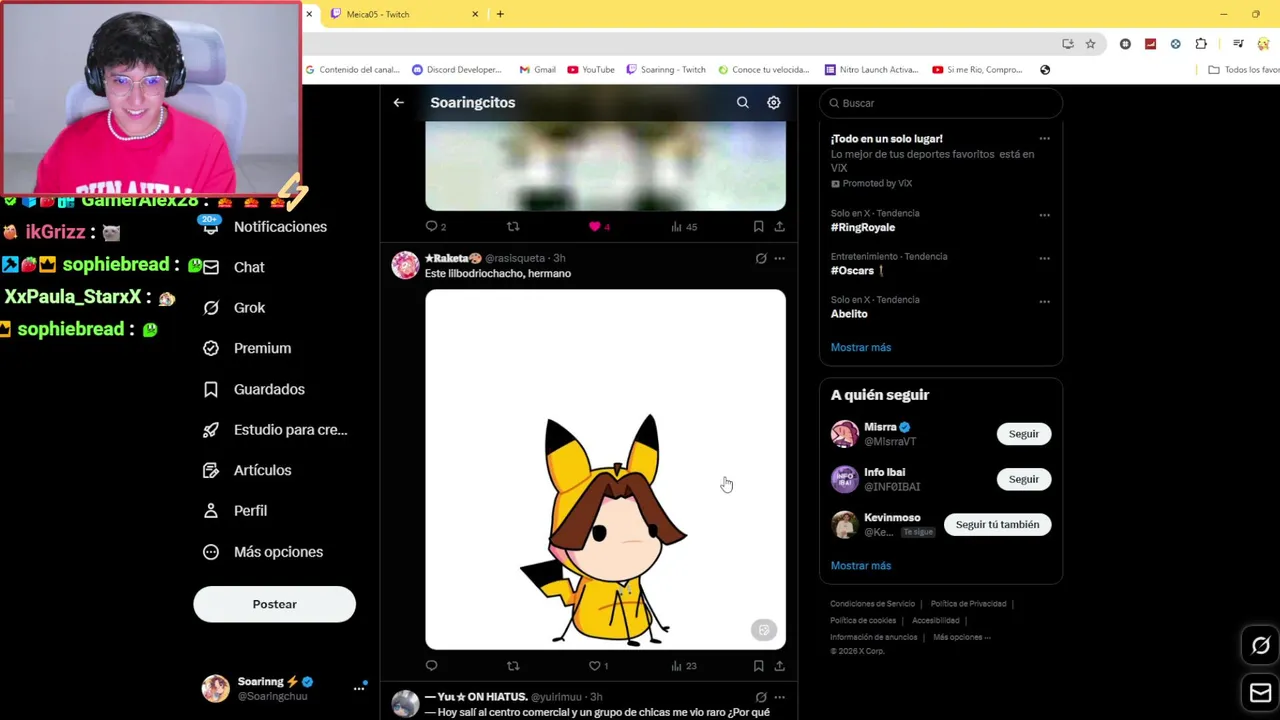
Task: Switch to Meica05 - Twitch browser tab
Action: pos(400,14)
